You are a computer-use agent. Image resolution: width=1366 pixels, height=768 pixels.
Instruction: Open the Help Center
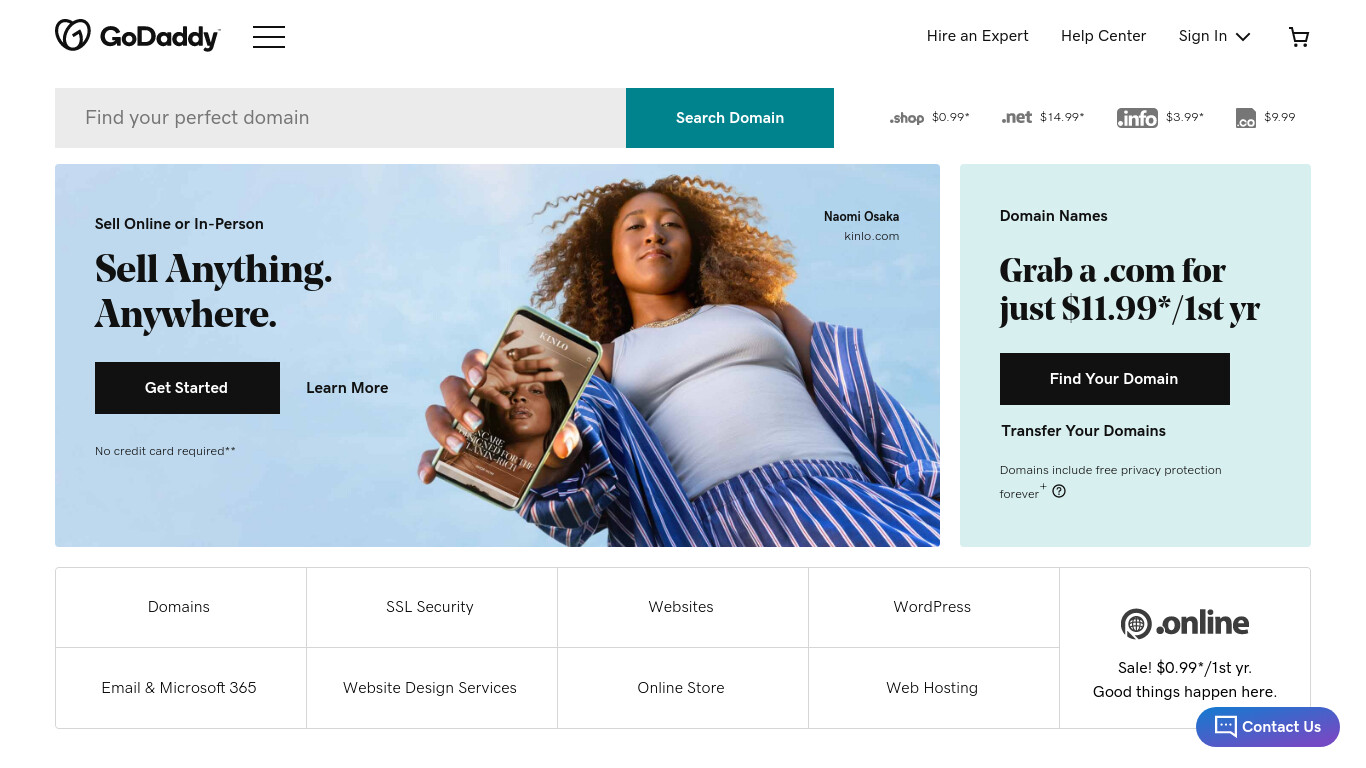1103,36
